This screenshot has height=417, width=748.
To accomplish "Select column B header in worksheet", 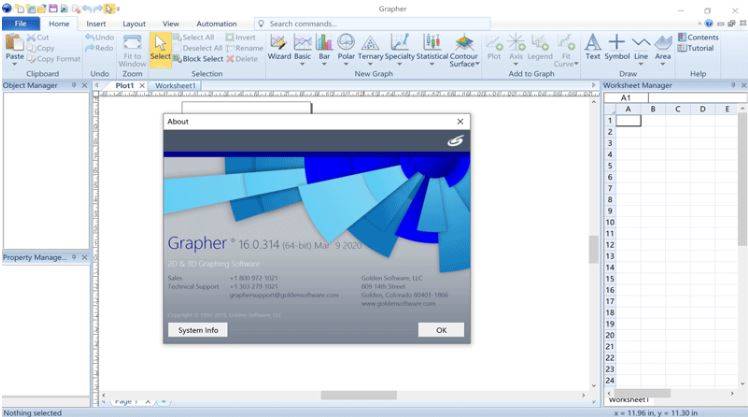I will (x=653, y=109).
